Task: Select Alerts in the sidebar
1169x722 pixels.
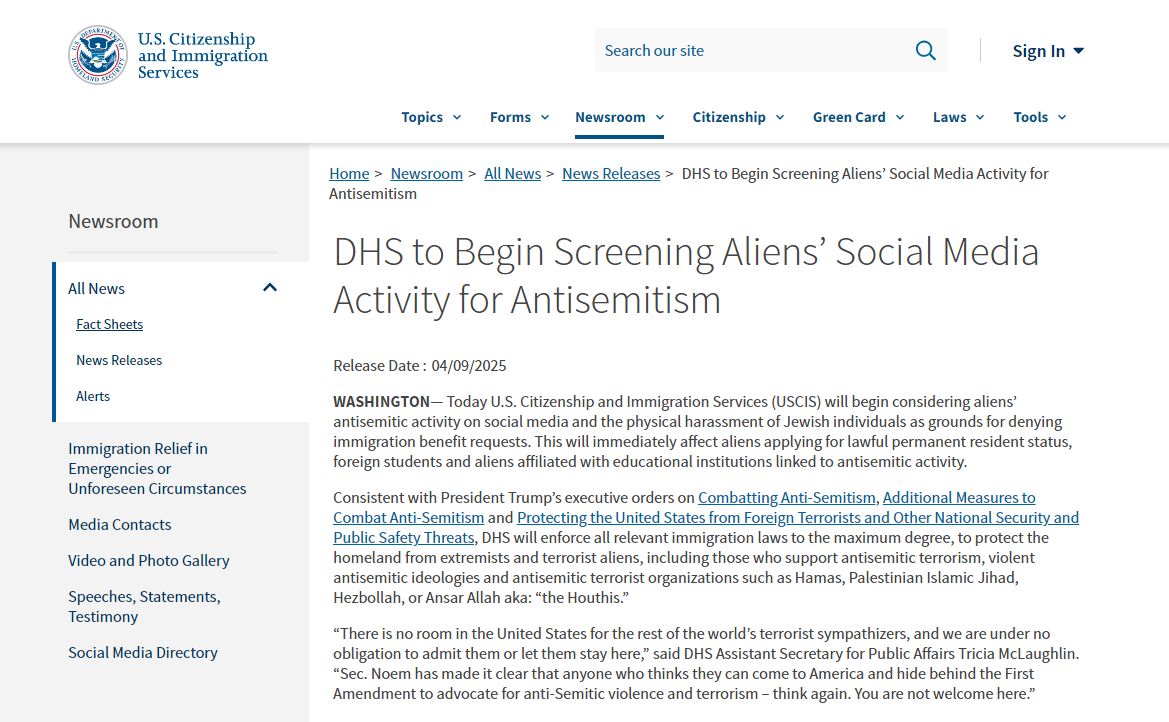Action: tap(93, 396)
